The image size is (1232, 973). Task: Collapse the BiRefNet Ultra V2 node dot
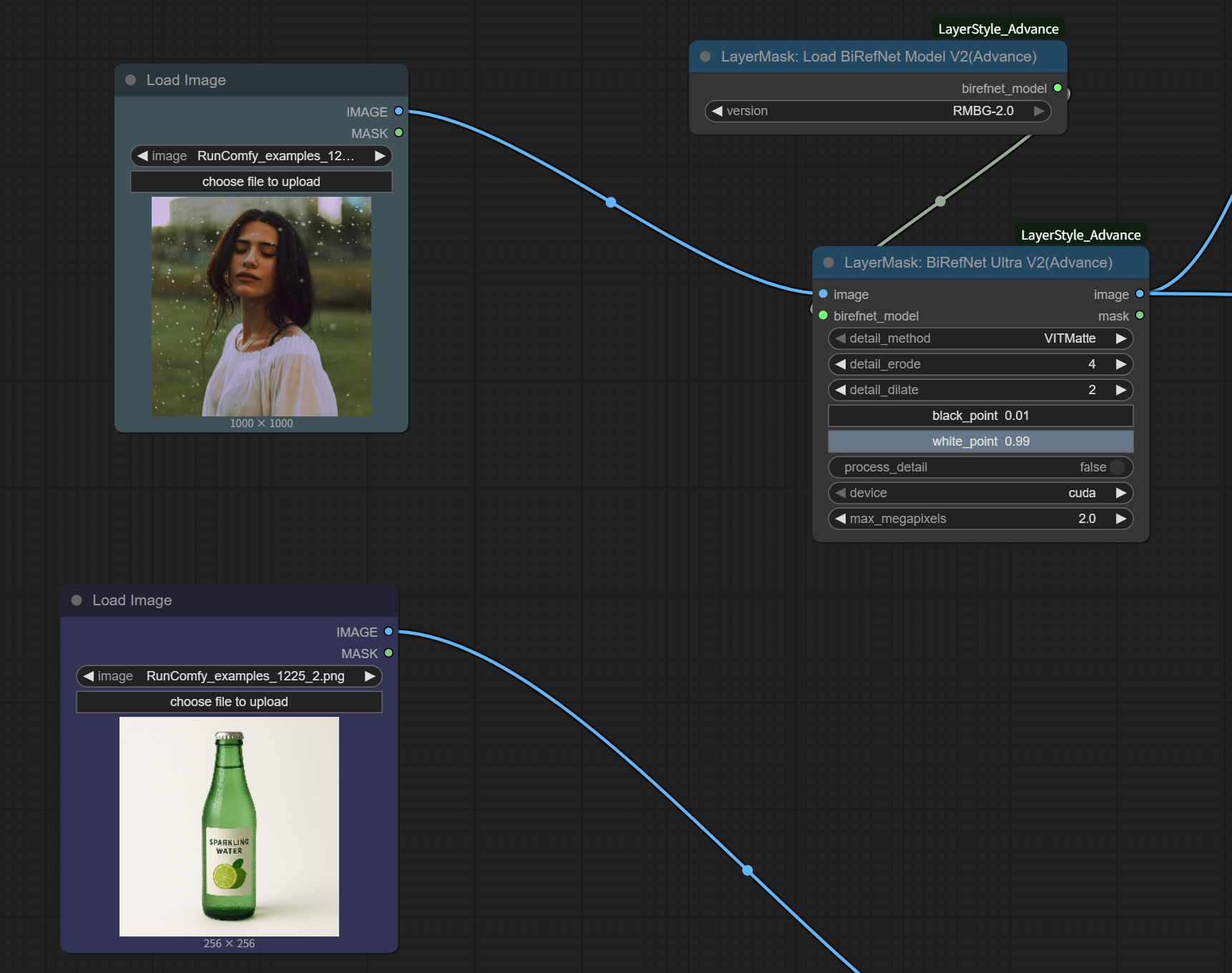(828, 263)
